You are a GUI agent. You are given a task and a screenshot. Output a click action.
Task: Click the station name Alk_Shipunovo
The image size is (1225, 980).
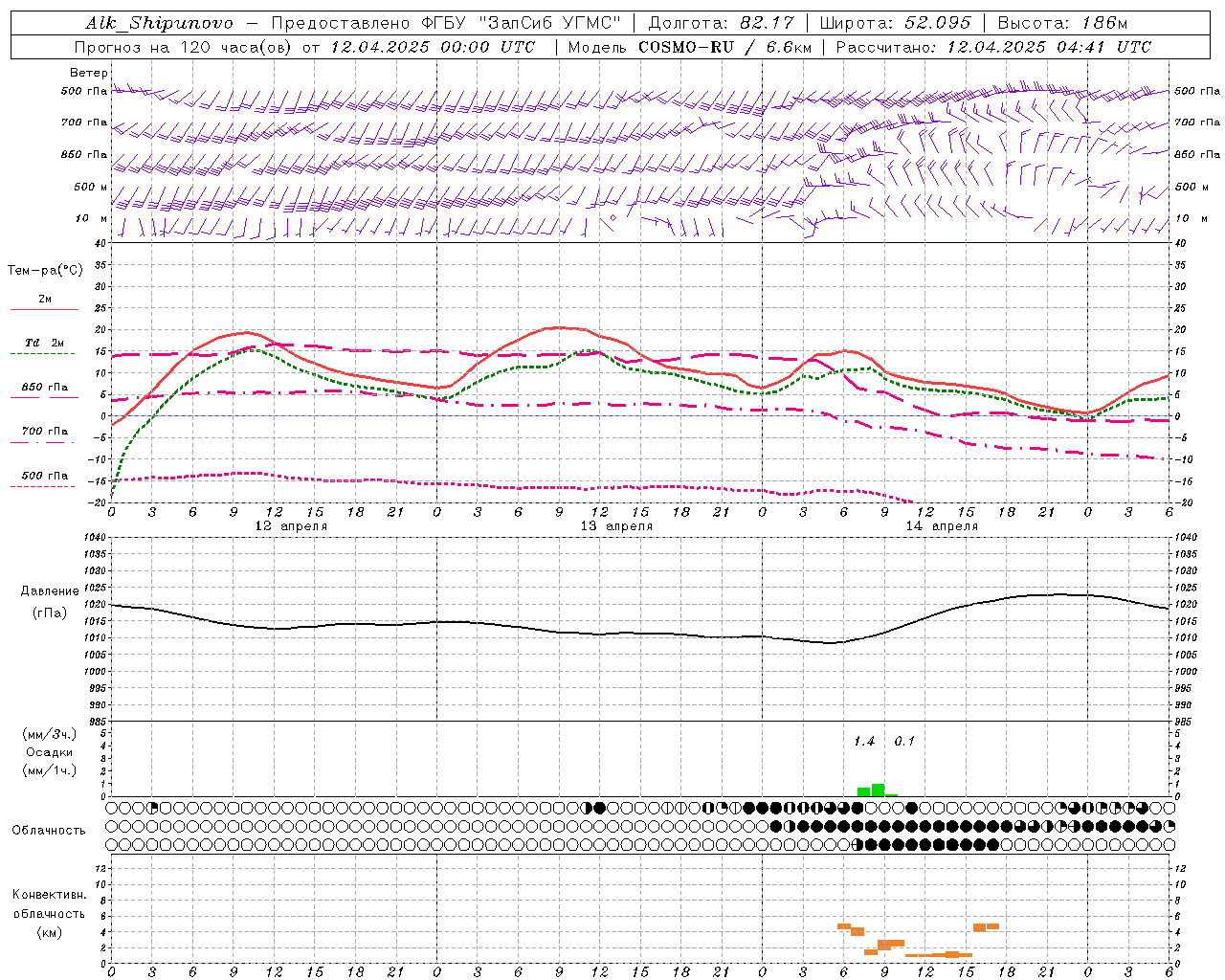point(159,23)
